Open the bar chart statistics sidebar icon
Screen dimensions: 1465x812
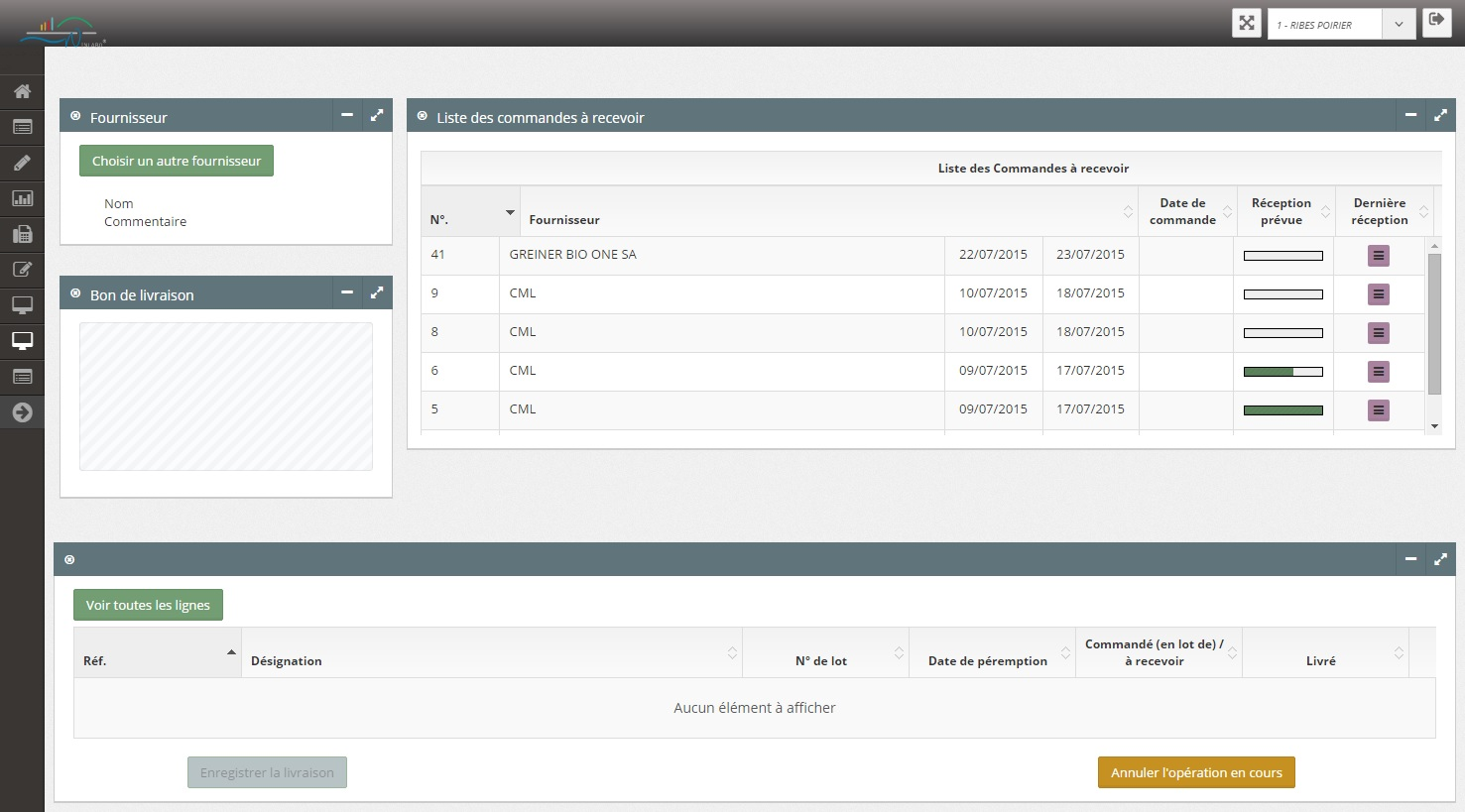pos(22,198)
